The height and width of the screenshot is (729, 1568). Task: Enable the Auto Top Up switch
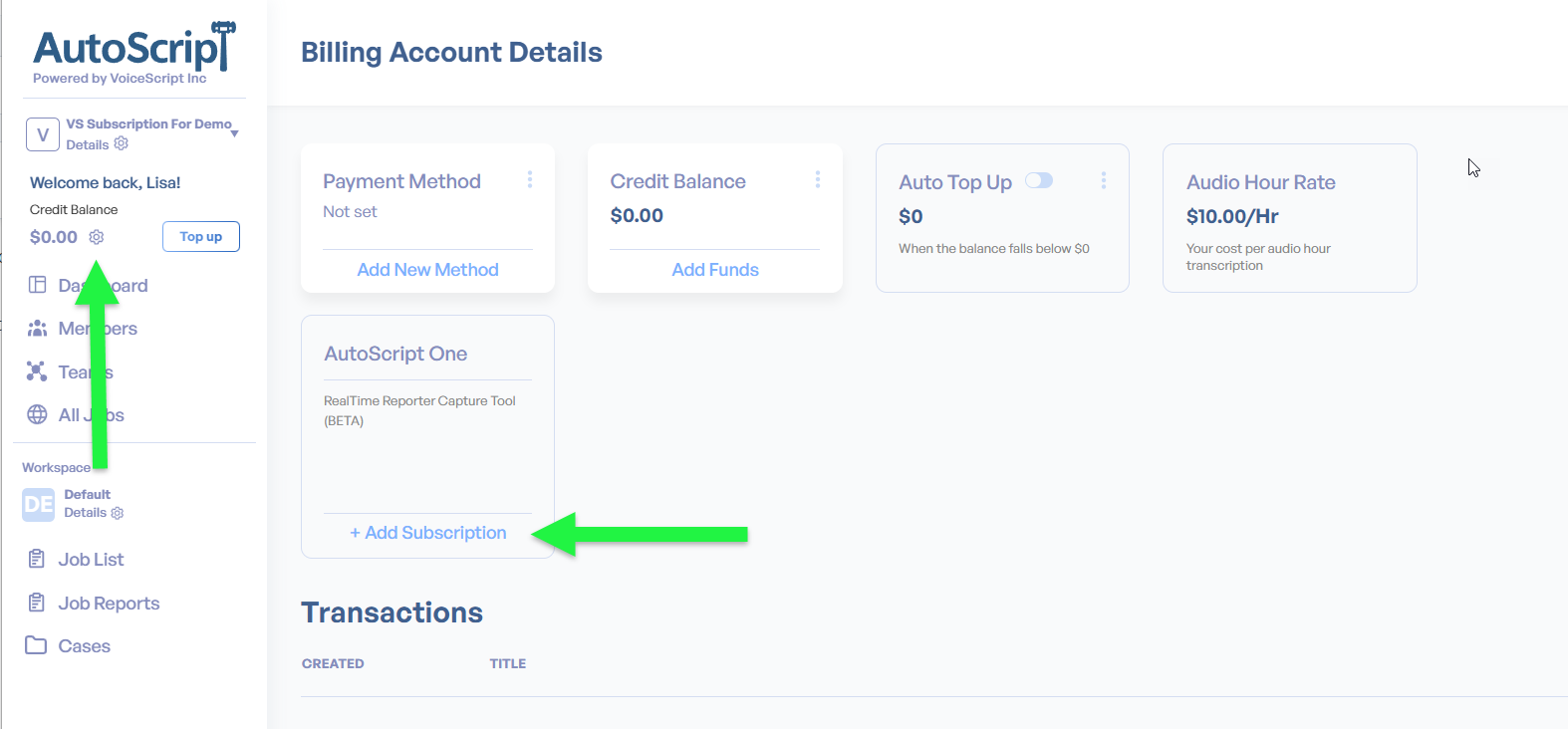[1039, 180]
